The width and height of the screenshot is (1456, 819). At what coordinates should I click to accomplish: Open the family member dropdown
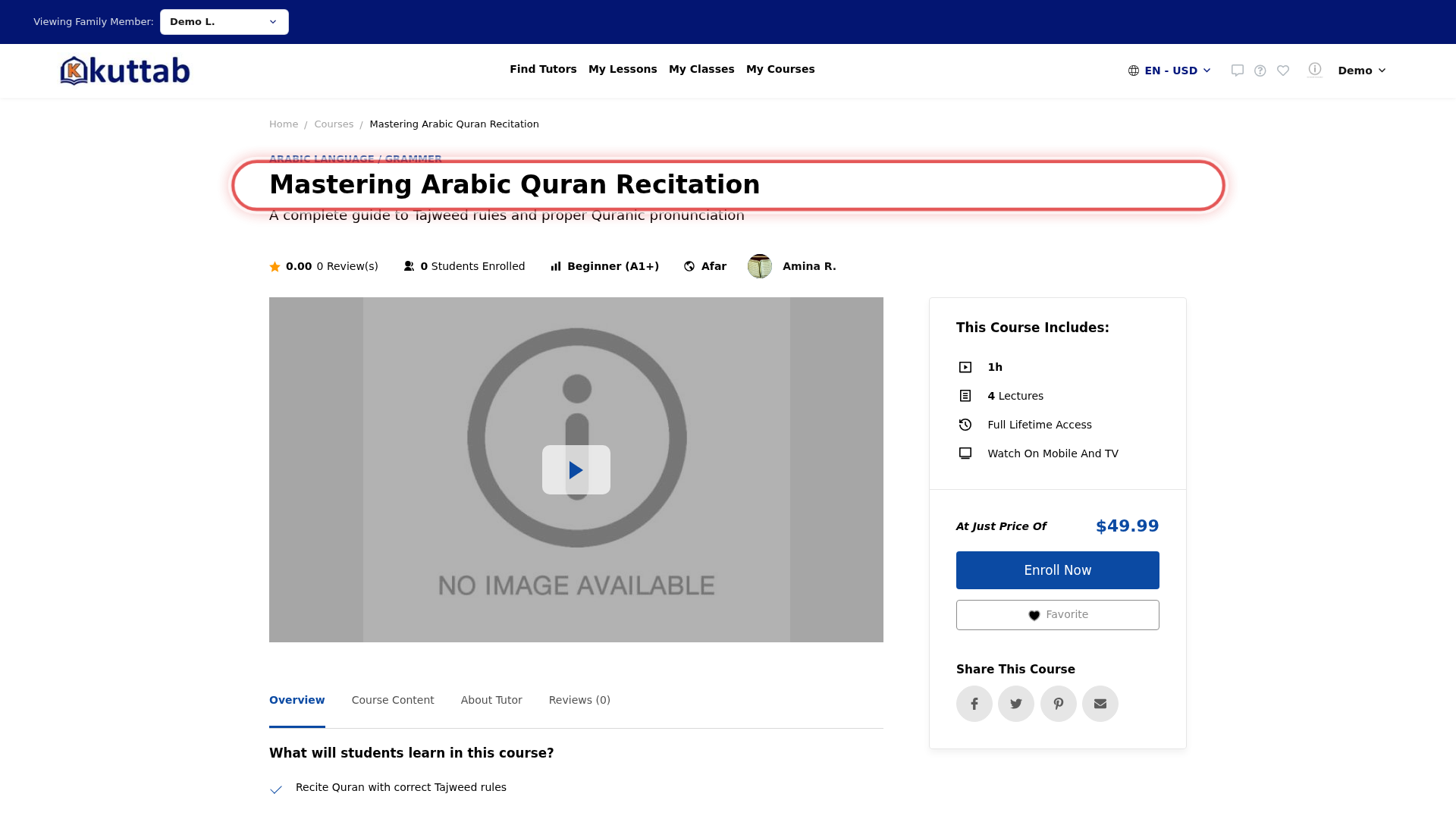point(224,22)
